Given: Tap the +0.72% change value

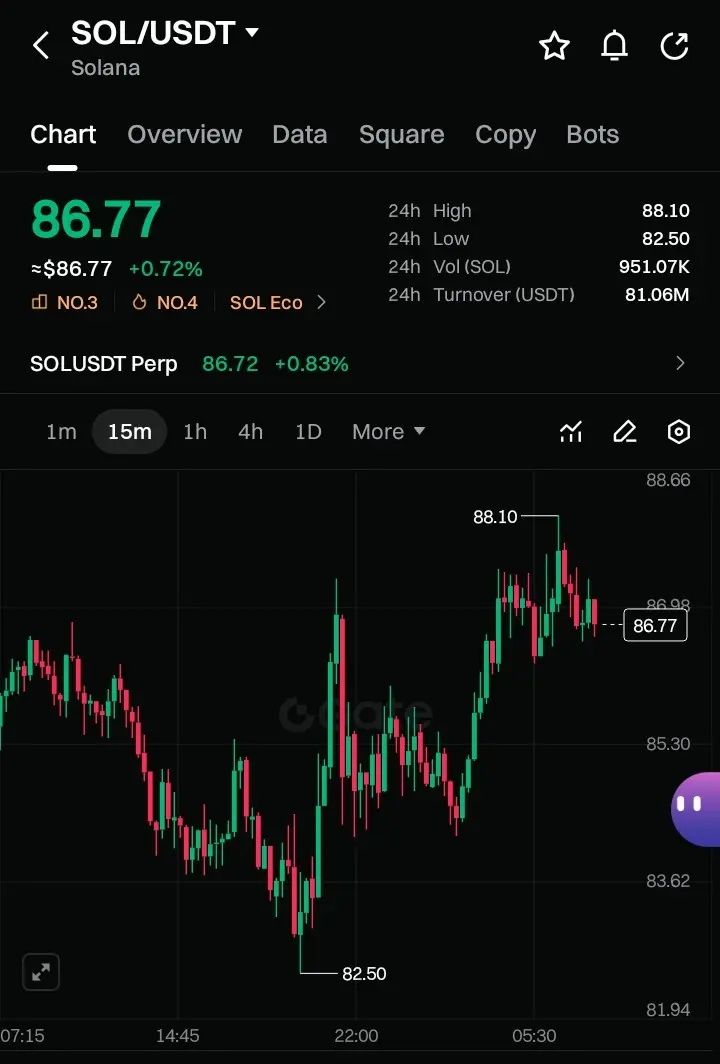Looking at the screenshot, I should coord(166,269).
